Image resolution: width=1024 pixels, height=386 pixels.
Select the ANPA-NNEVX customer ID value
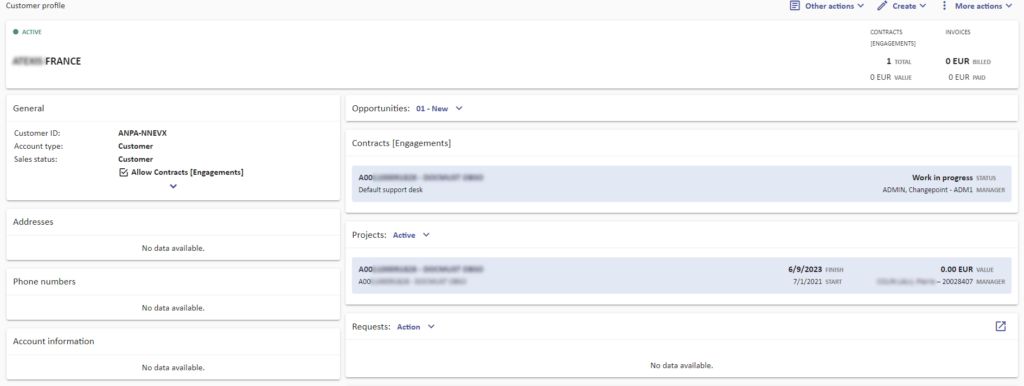click(x=142, y=133)
